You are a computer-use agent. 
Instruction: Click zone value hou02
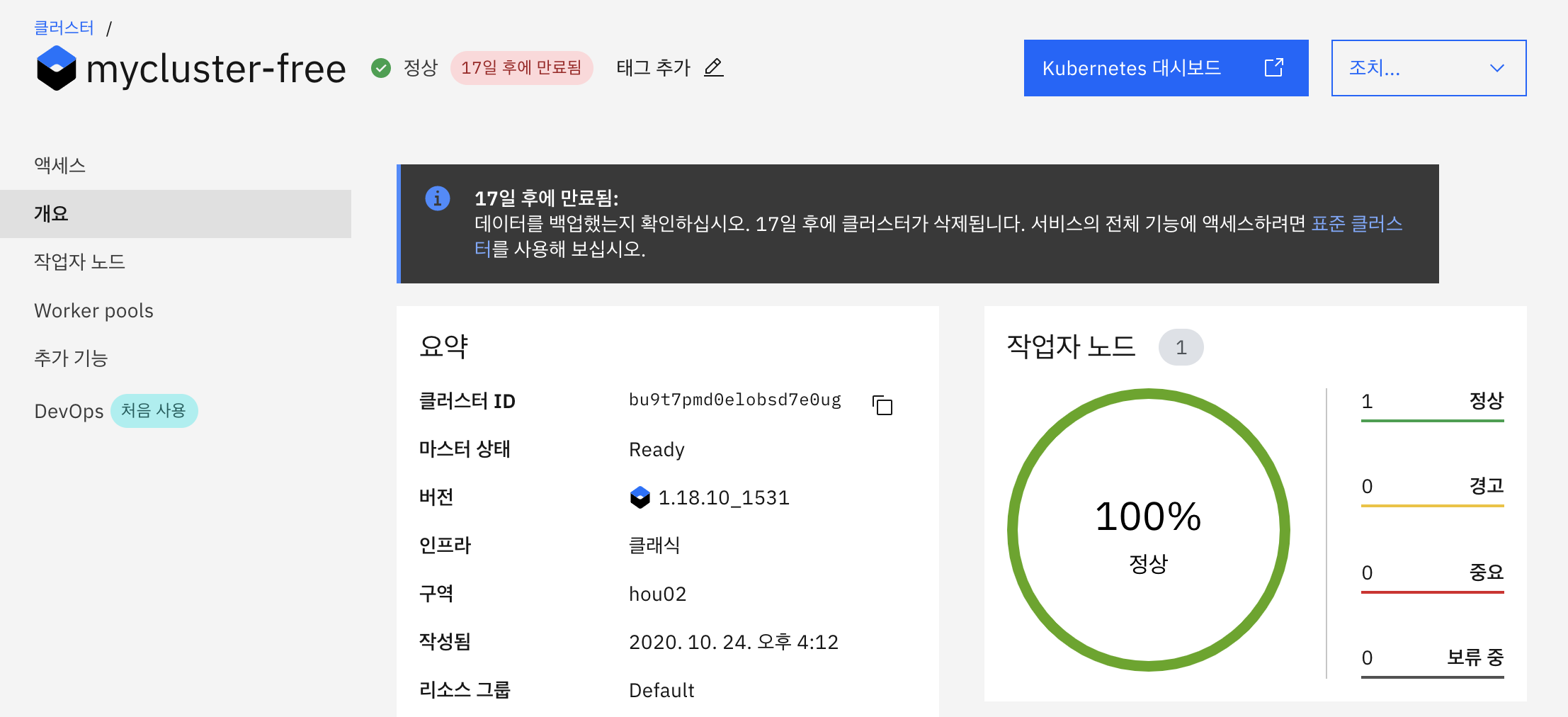point(658,594)
